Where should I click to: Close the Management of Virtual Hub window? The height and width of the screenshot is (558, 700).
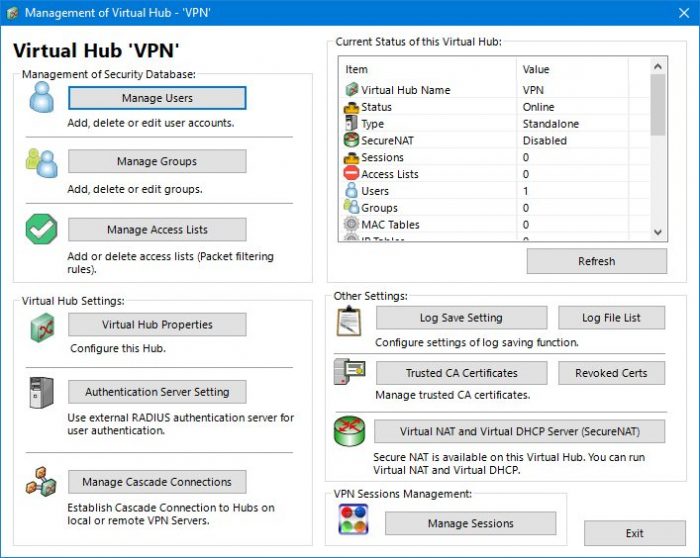[x=684, y=13]
